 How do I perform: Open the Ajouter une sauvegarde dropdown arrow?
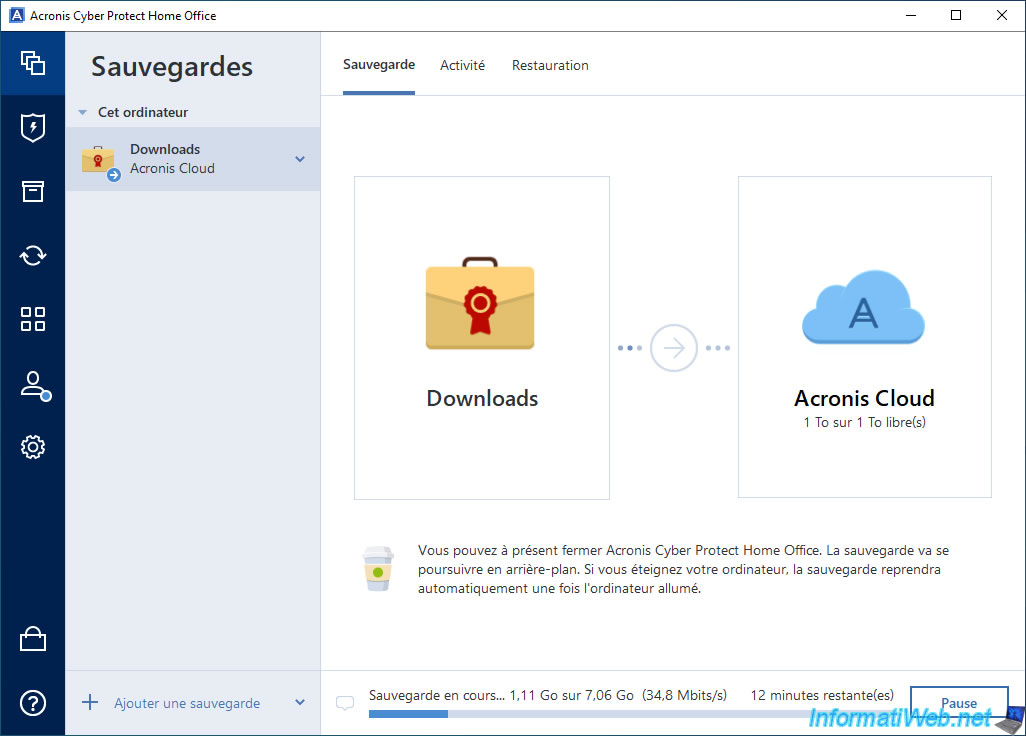click(x=300, y=703)
